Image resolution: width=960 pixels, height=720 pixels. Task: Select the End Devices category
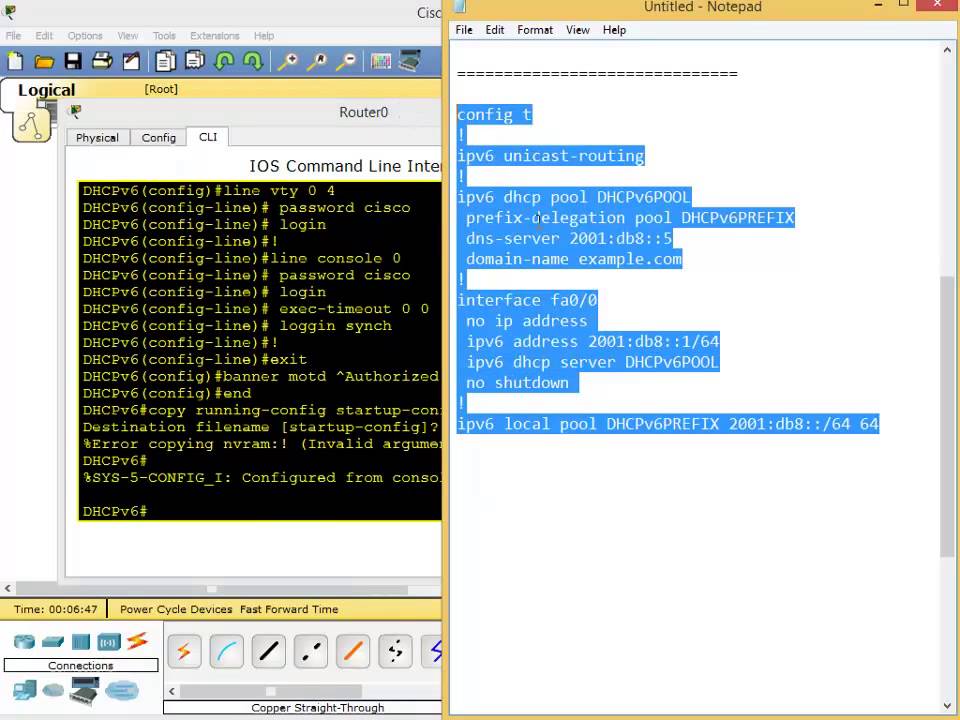coord(24,691)
